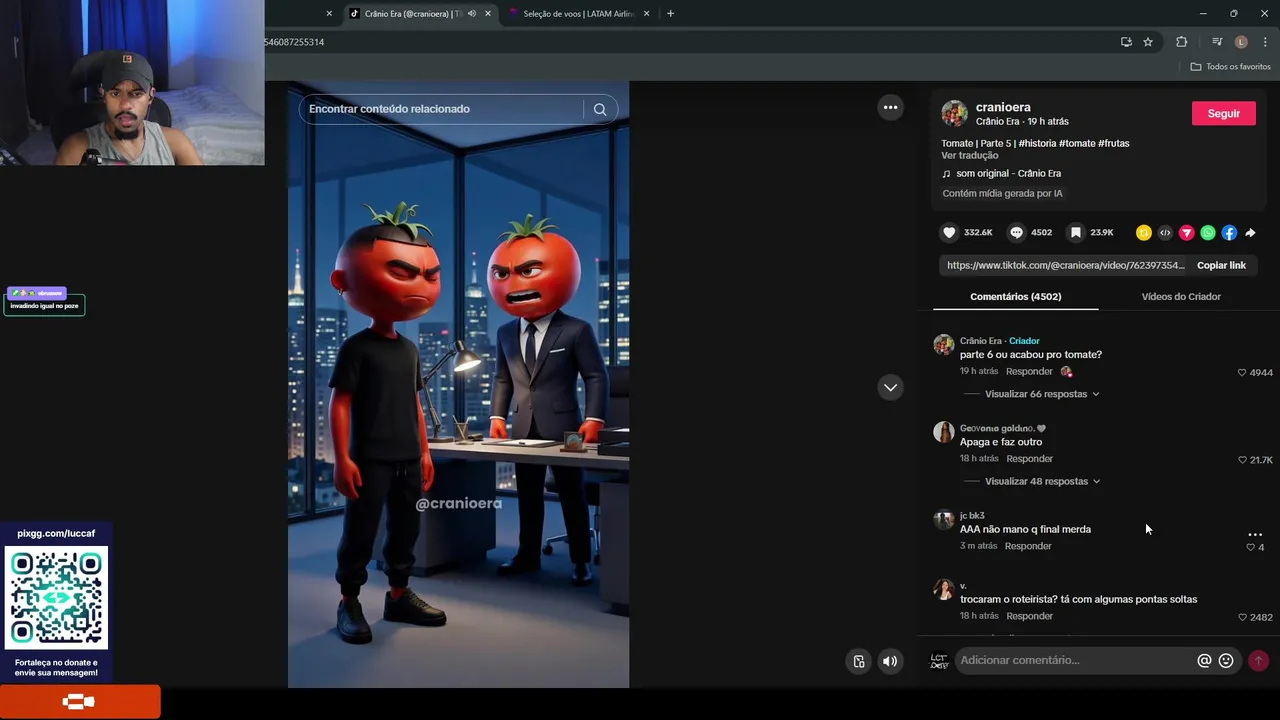1280x720 pixels.
Task: Share the video to WhatsApp
Action: coord(1208,233)
